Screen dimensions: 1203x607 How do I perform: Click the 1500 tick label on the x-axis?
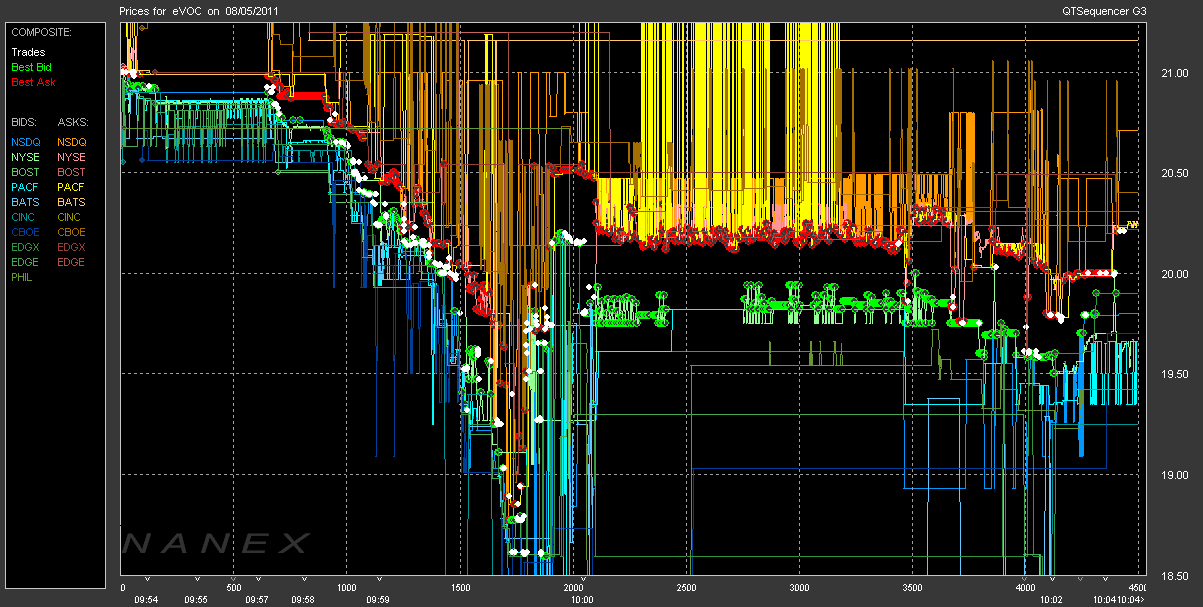460,587
